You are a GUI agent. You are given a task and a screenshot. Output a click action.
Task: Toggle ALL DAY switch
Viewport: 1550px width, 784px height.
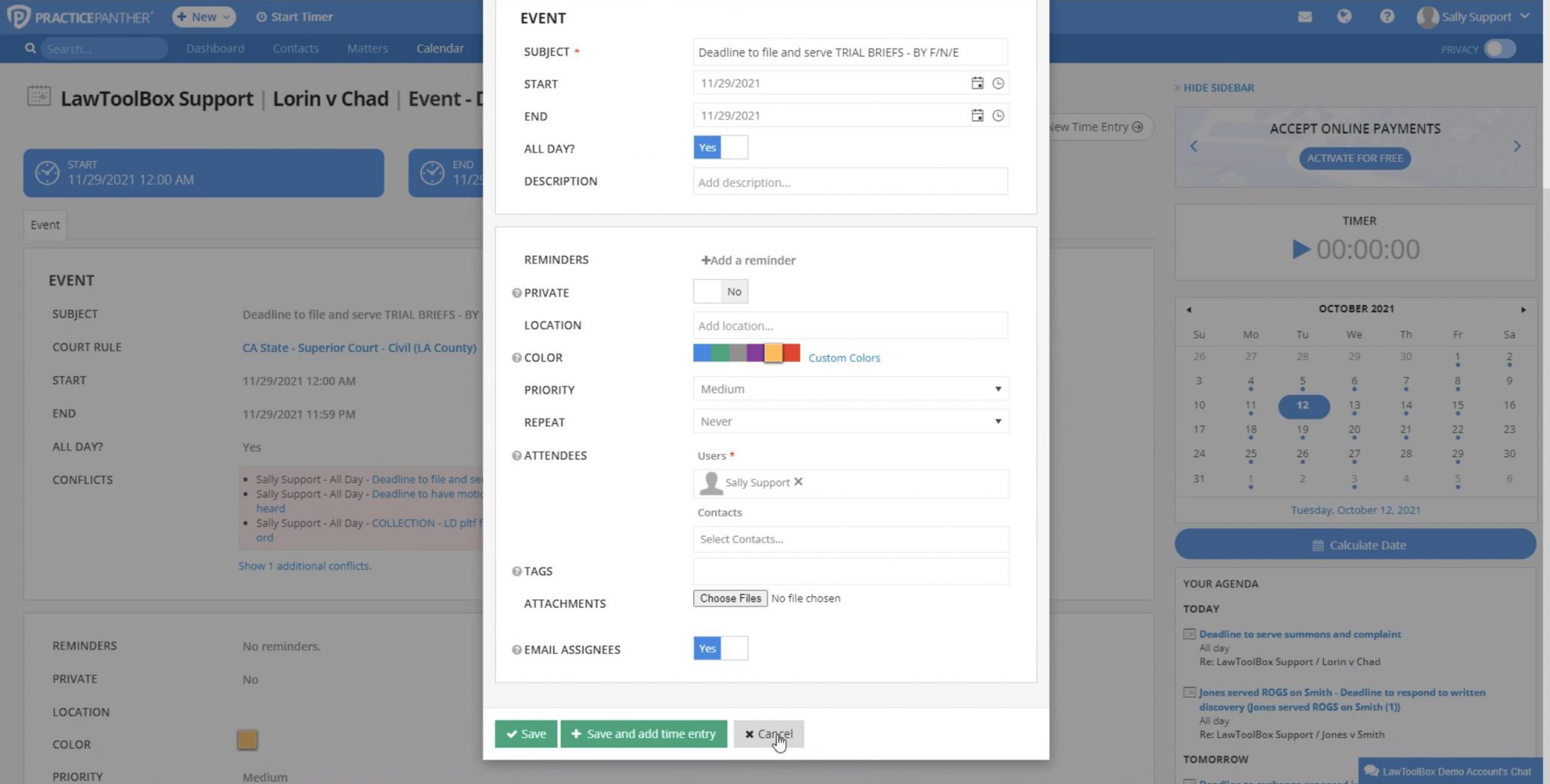[721, 148]
